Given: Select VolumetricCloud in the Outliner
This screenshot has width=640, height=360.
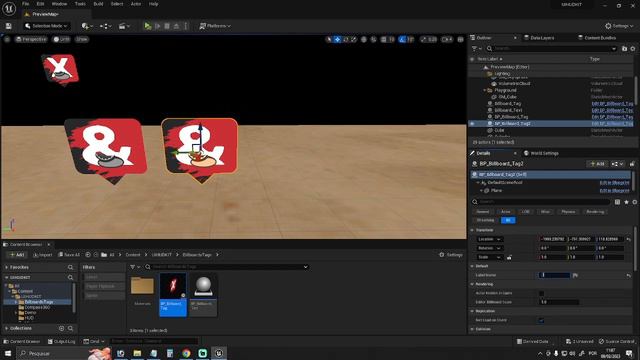Looking at the screenshot, I should click(x=514, y=83).
